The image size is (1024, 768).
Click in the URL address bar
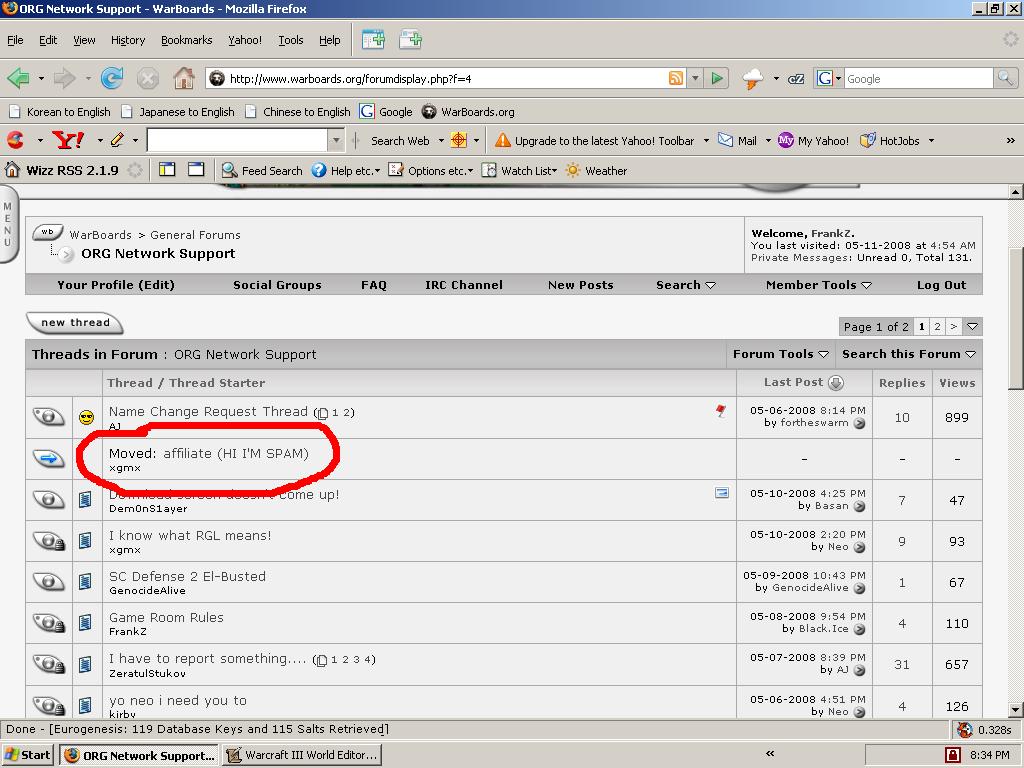[x=447, y=78]
